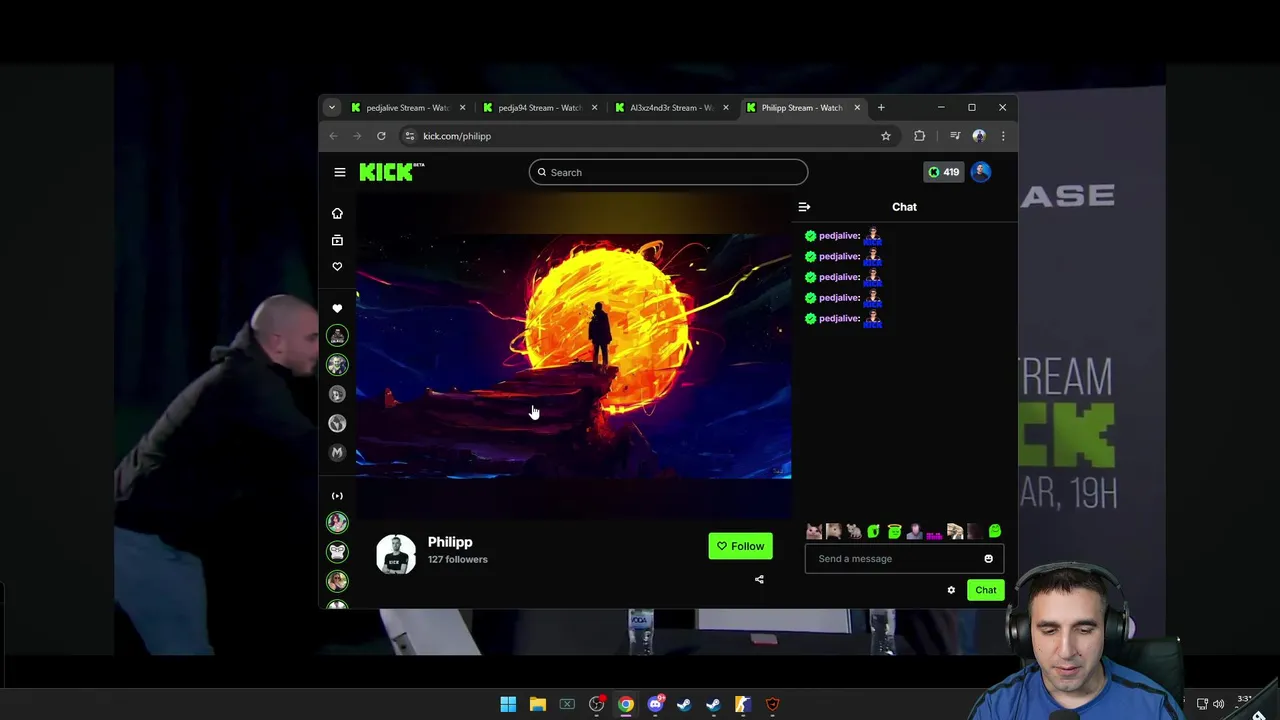Open Discord from the taskbar
Image resolution: width=1280 pixels, height=720 pixels.
click(x=655, y=704)
